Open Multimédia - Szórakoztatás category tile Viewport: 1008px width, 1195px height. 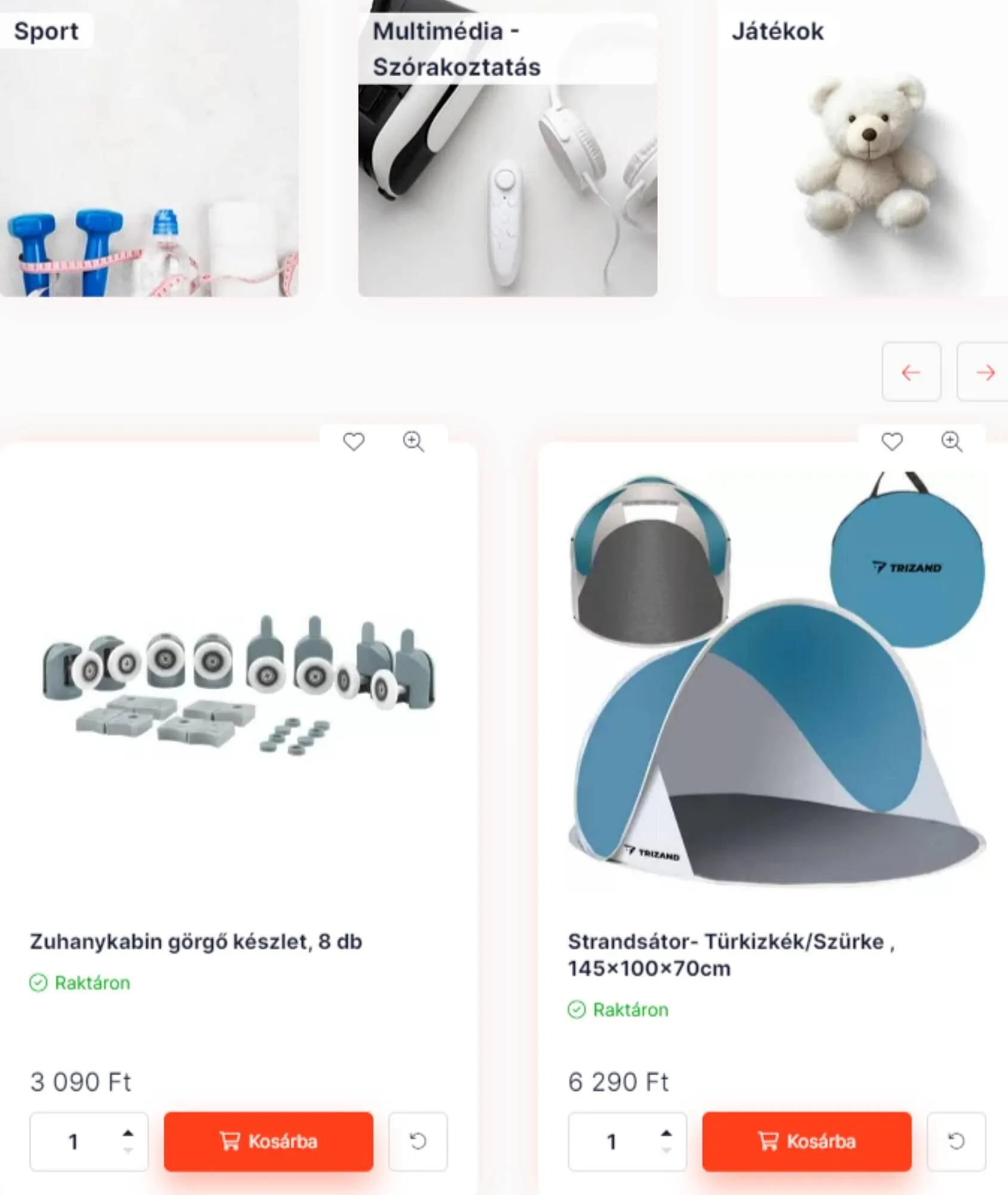point(508,148)
